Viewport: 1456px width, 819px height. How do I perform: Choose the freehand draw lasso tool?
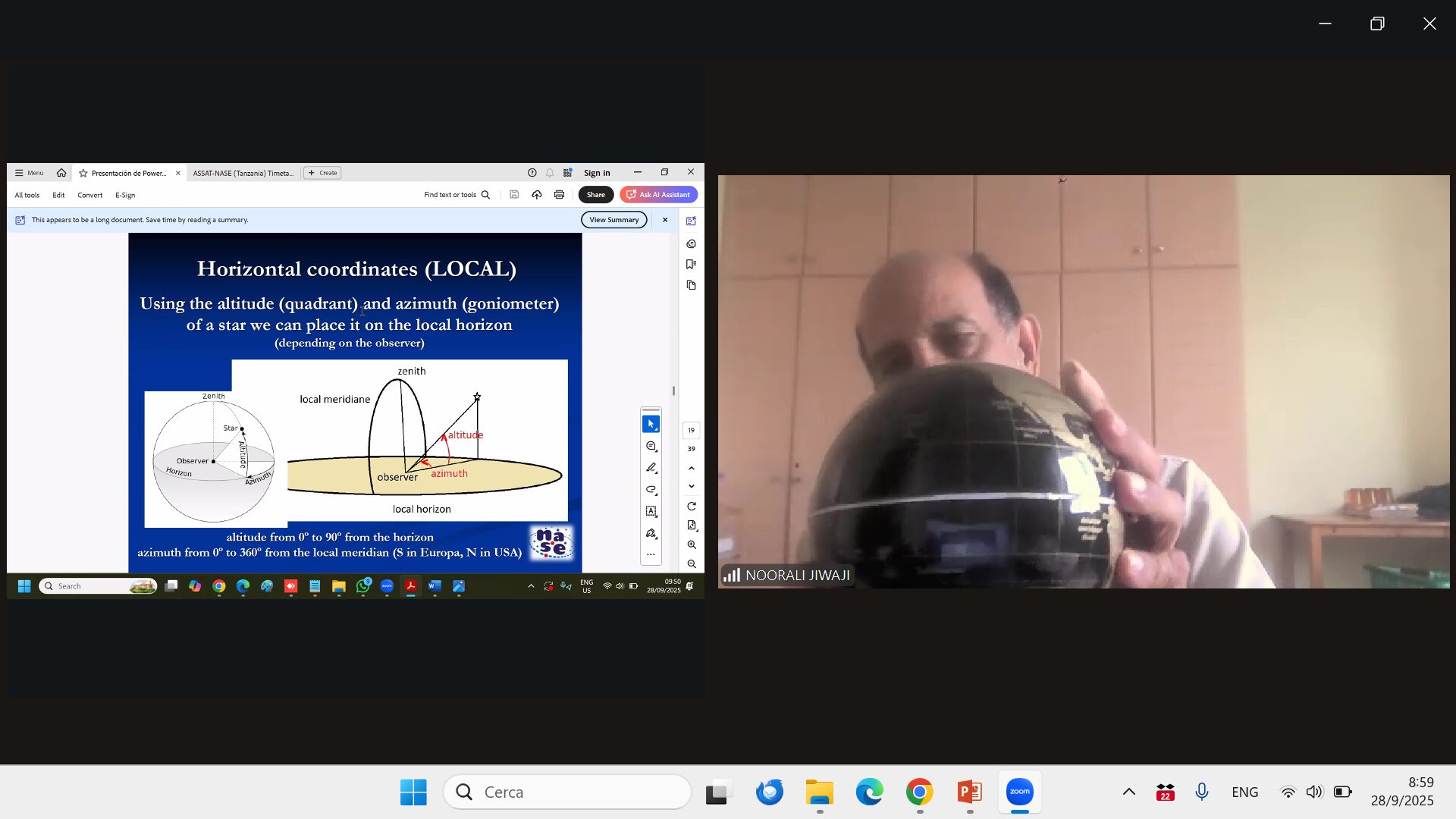click(x=651, y=490)
